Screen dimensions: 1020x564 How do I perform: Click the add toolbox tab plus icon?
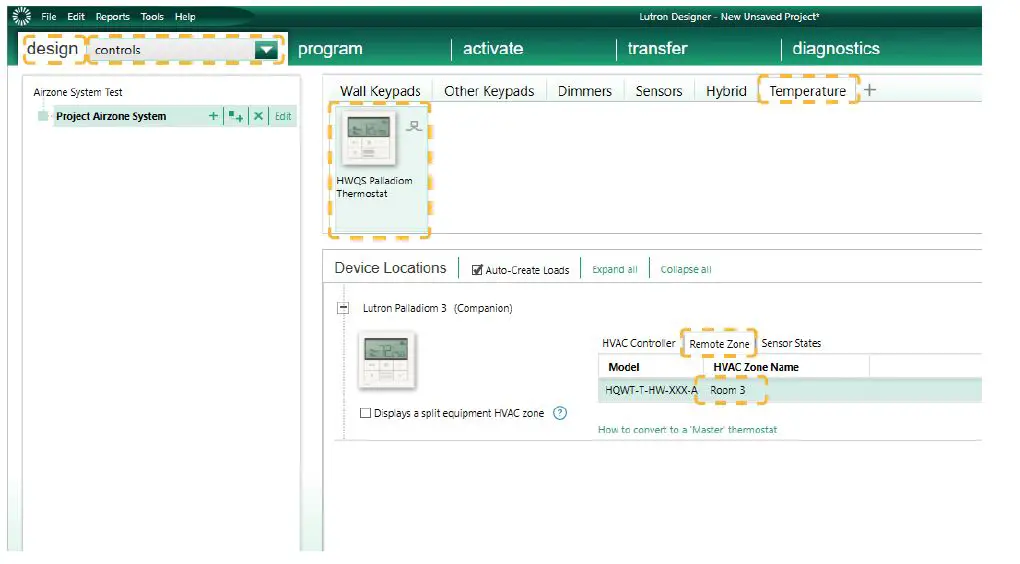pos(870,90)
